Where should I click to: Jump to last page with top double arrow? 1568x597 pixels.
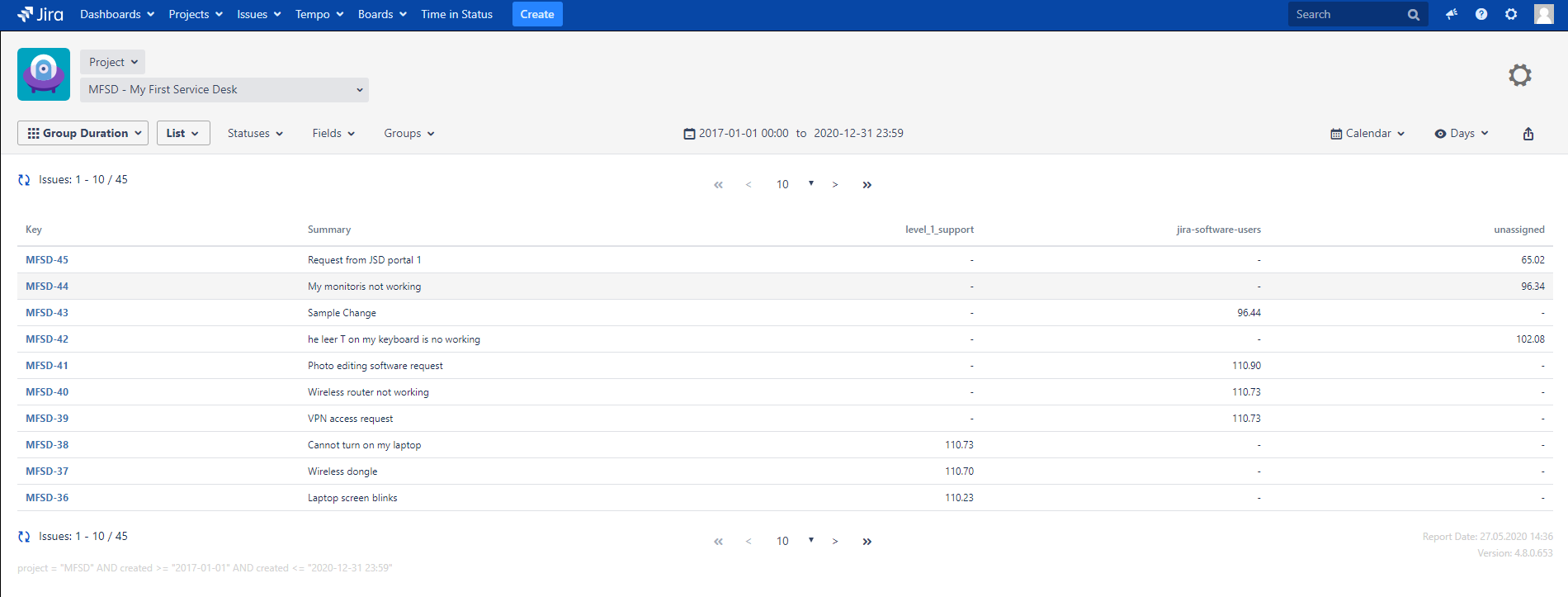coord(867,185)
